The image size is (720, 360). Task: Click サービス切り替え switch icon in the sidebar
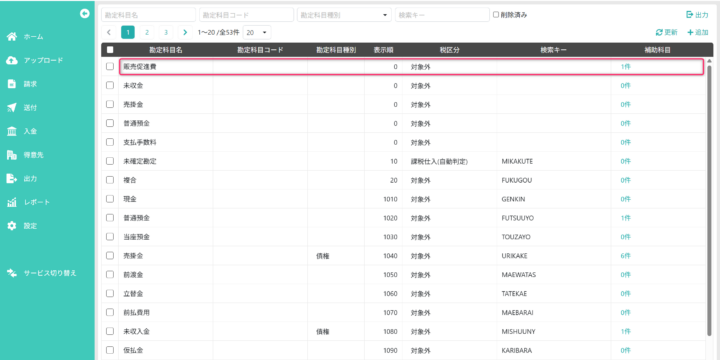click(x=11, y=273)
